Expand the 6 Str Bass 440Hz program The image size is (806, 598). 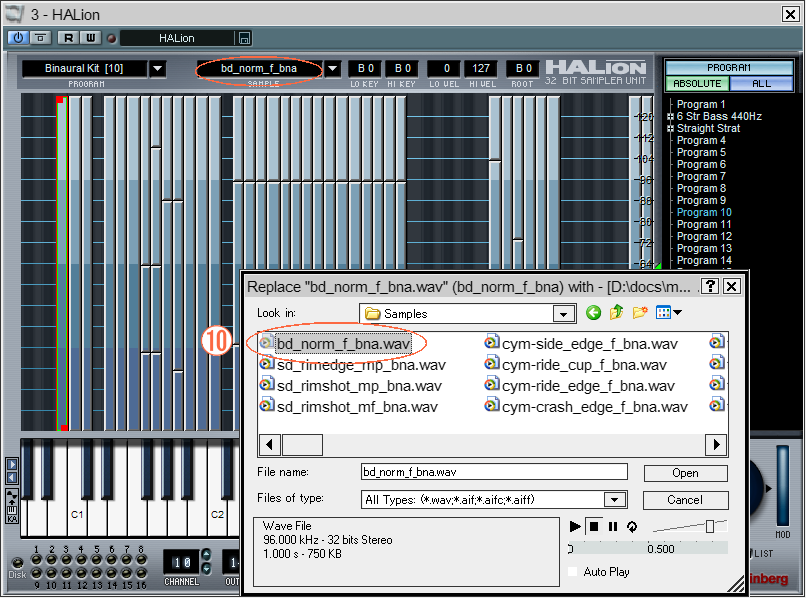point(670,117)
